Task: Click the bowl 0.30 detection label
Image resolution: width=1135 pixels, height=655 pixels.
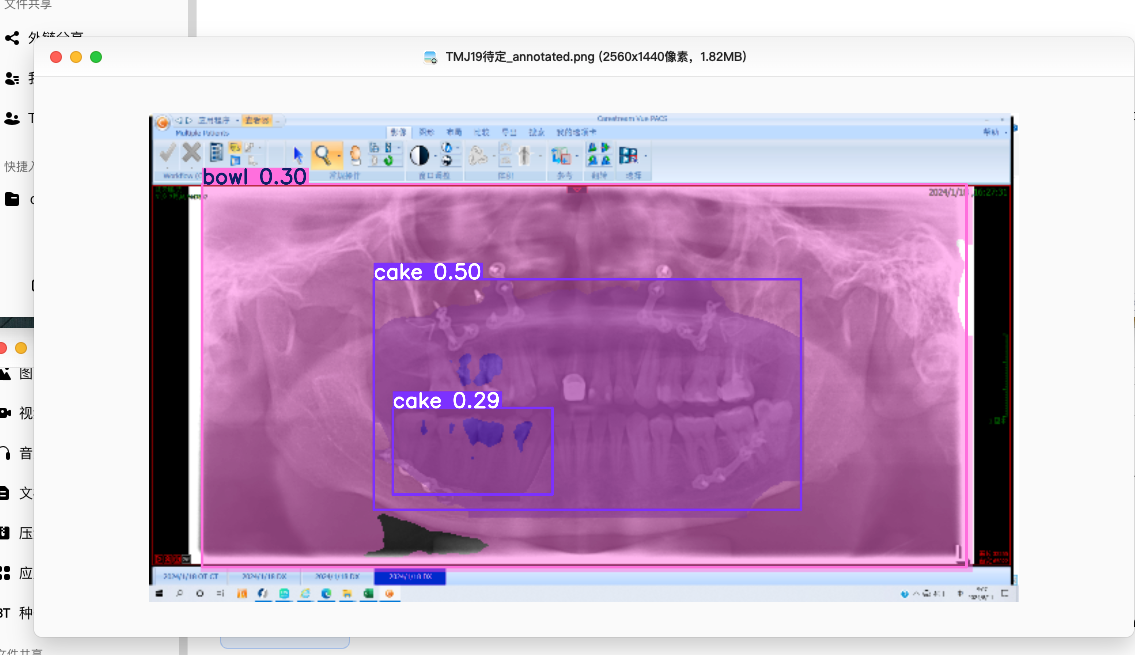Action: pyautogui.click(x=255, y=177)
